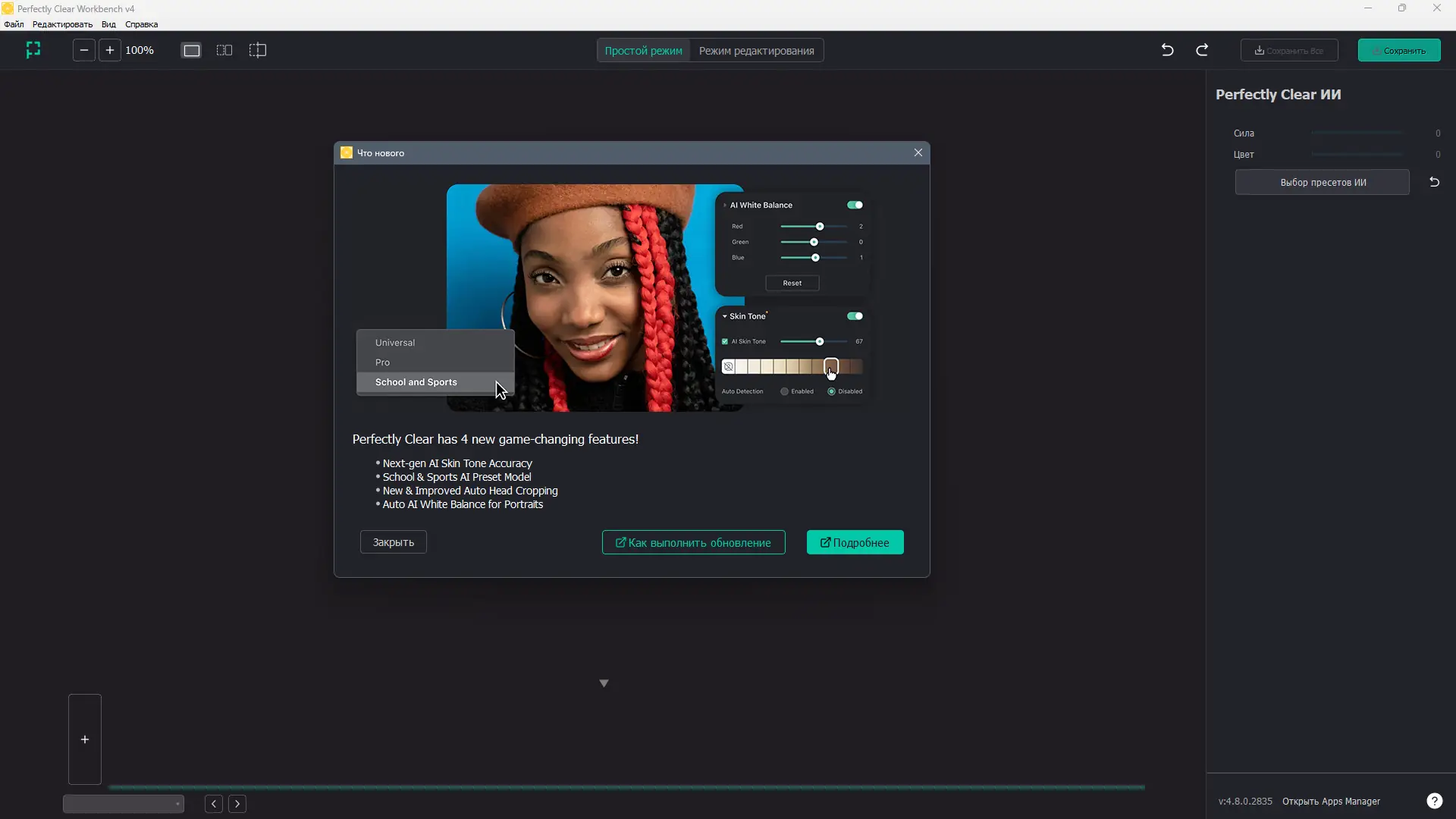
Task: Open the Выбор пресетов ИИ selector
Action: (1323, 182)
